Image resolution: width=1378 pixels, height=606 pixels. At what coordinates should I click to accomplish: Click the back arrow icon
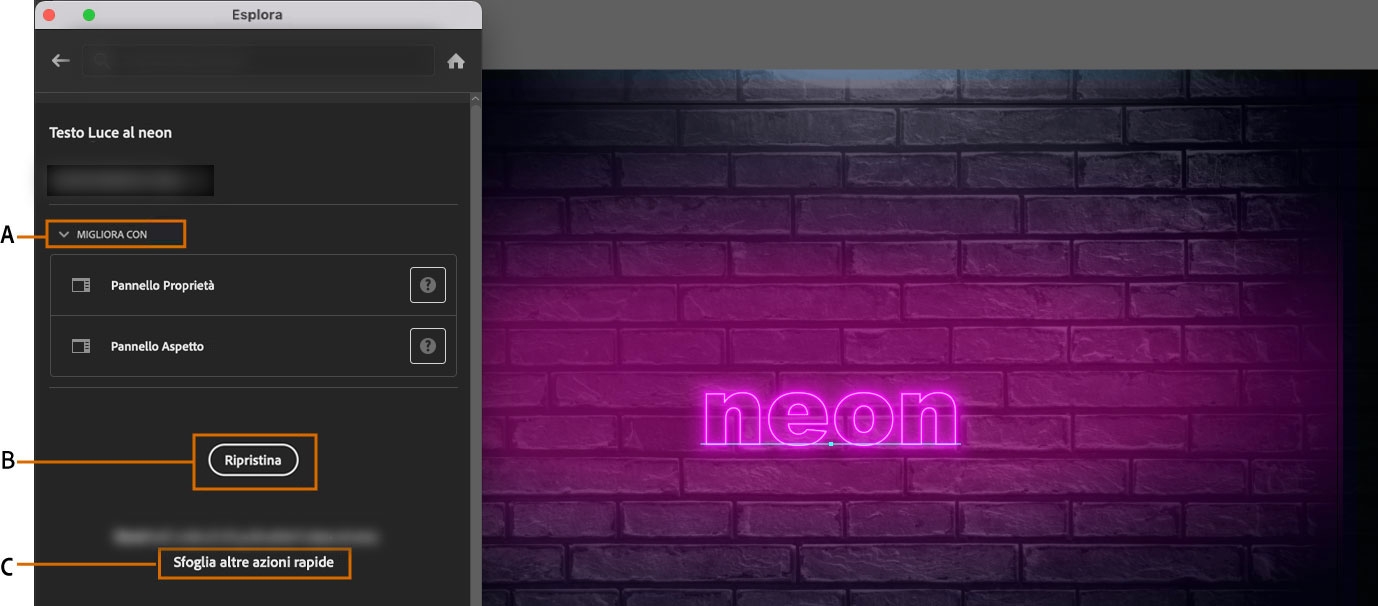(x=60, y=60)
